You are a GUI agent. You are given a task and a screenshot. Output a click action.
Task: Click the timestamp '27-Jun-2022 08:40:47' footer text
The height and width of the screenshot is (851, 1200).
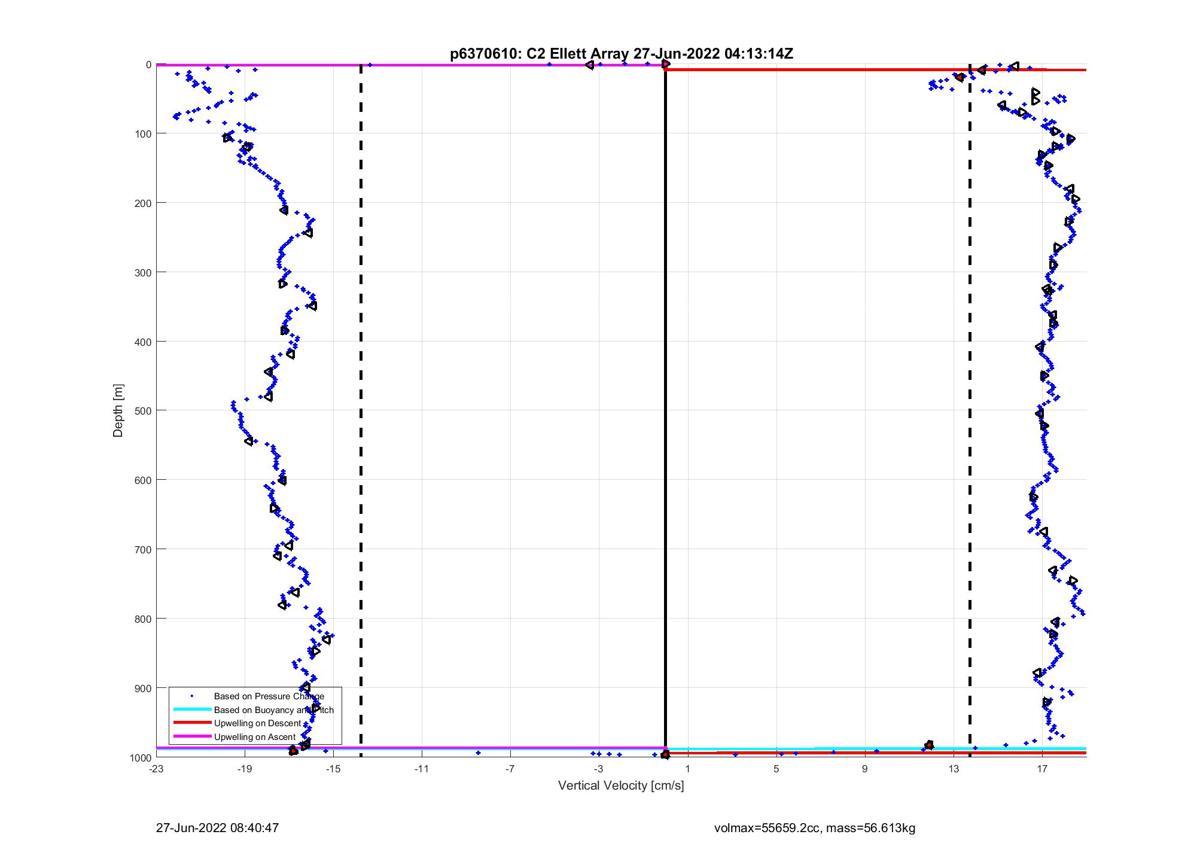[x=217, y=828]
